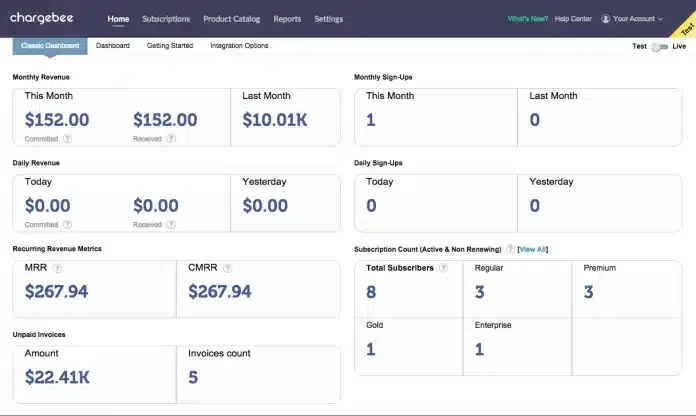Click the unpaid amount $22.41K
The image size is (696, 416).
pos(57,377)
